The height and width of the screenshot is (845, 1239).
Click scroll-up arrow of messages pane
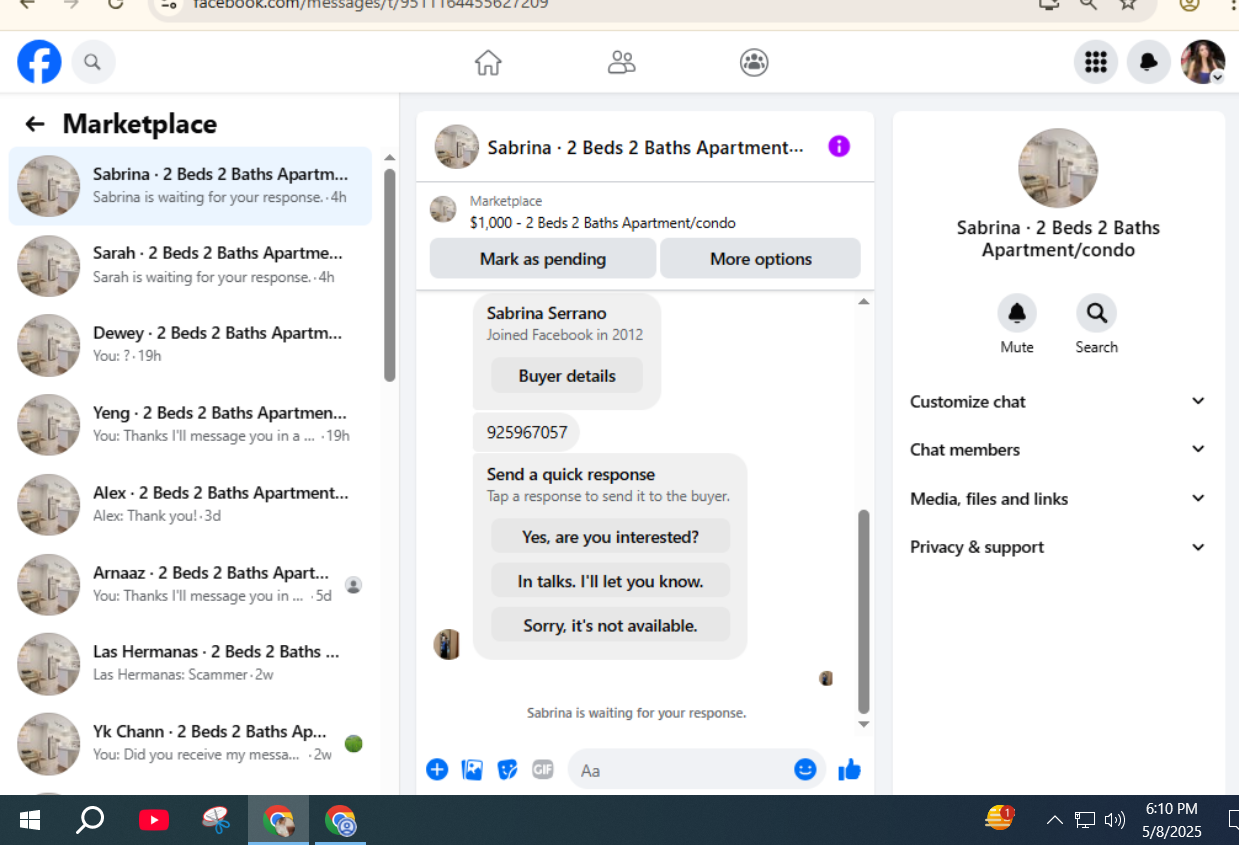coord(864,301)
